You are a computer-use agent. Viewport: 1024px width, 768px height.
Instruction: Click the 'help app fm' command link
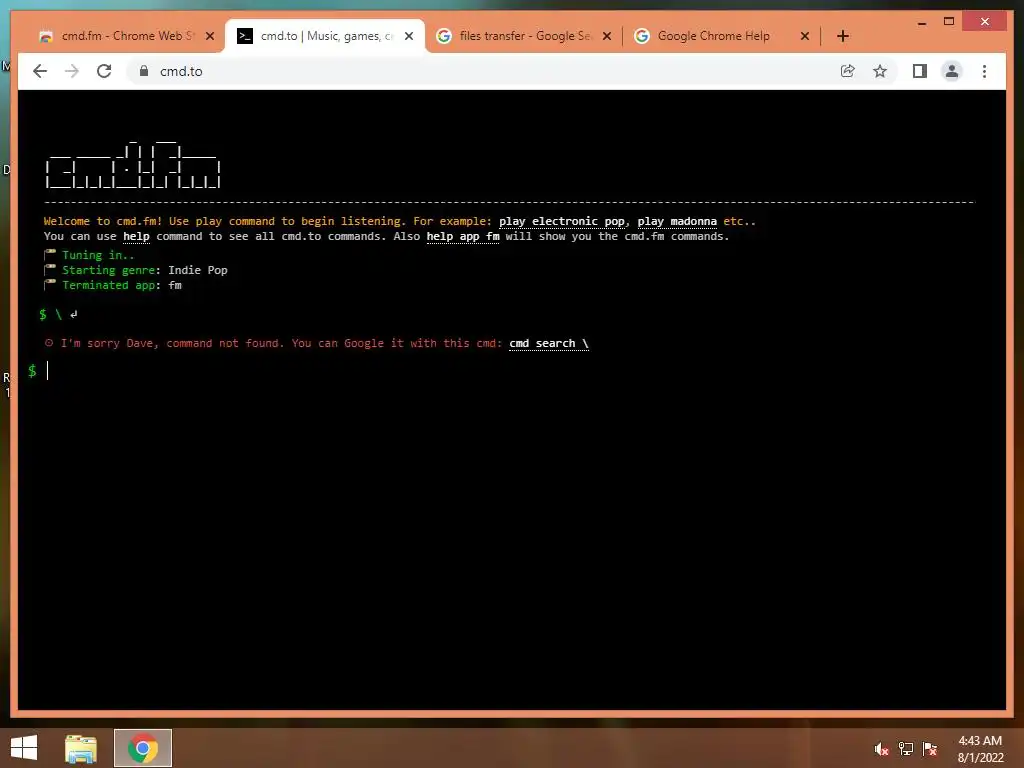click(463, 236)
